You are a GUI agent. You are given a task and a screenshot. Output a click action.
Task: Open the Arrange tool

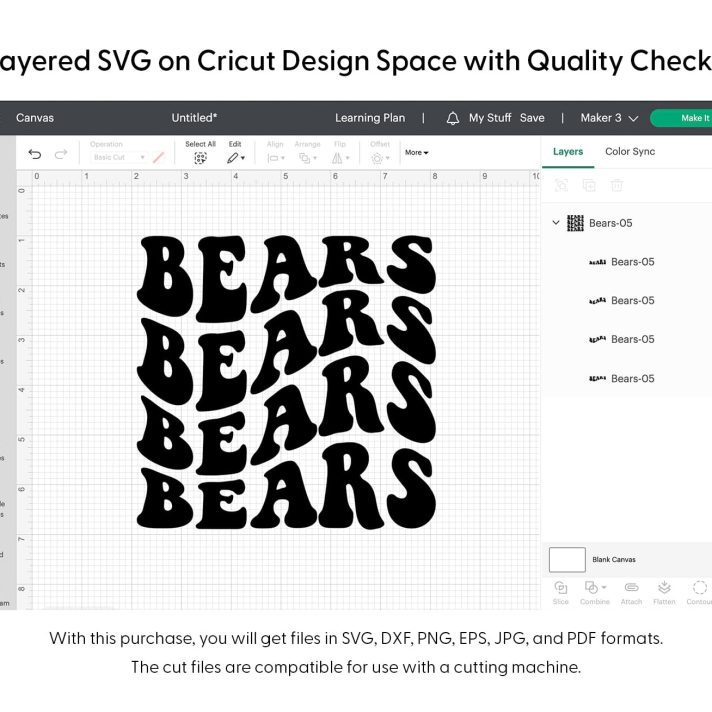[307, 158]
